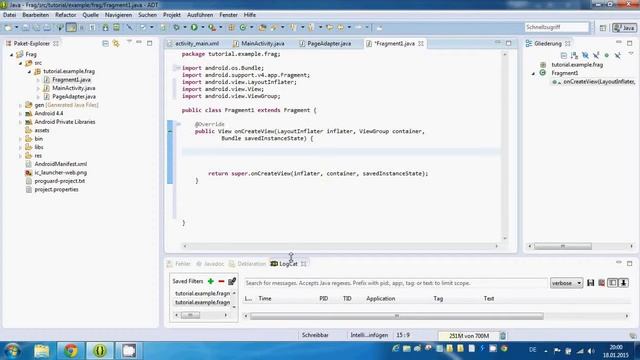Collapse Fragment1 class in Gliederung

coord(533,73)
